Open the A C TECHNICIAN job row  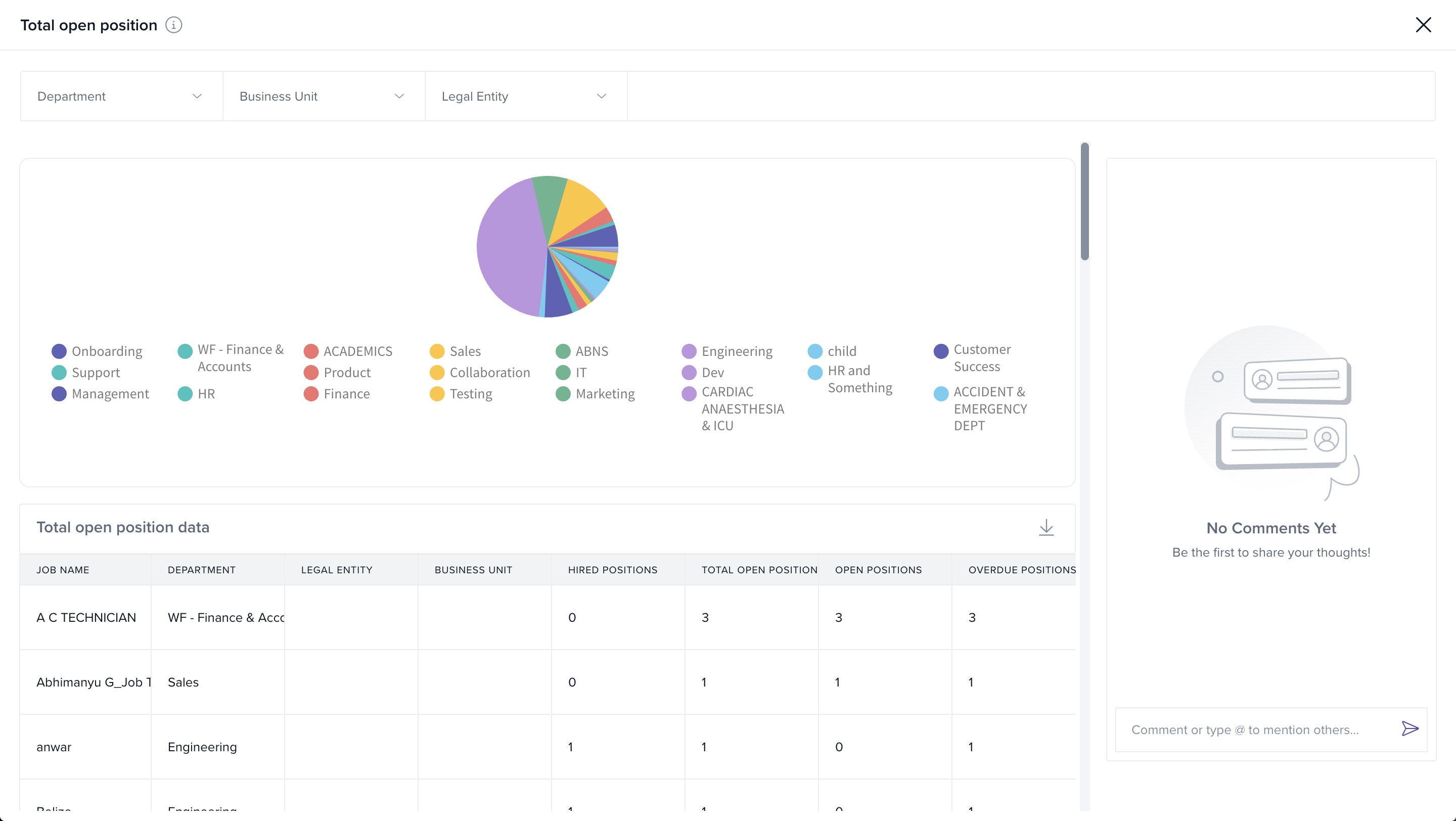point(86,617)
